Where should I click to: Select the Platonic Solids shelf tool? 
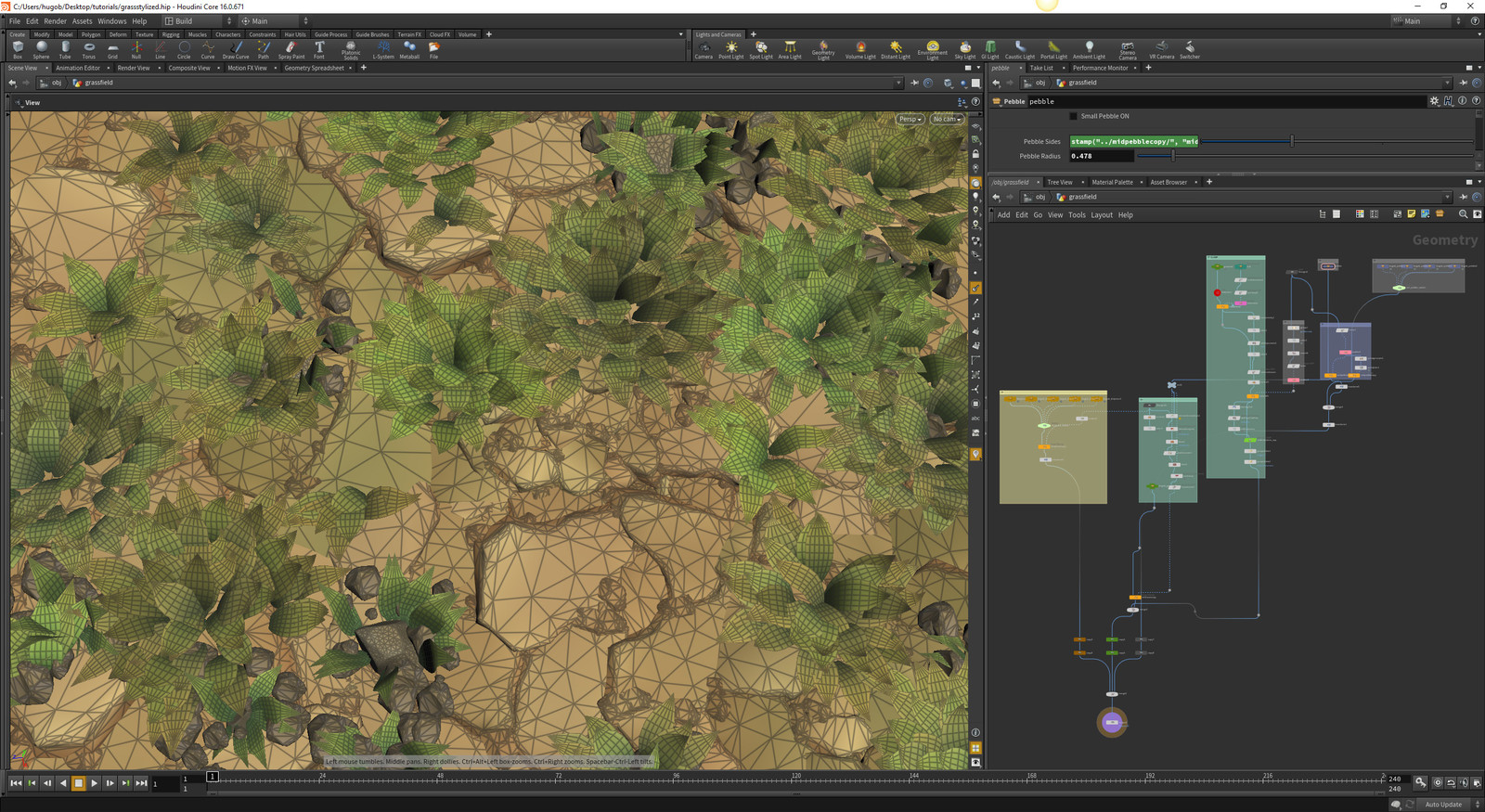point(351,50)
